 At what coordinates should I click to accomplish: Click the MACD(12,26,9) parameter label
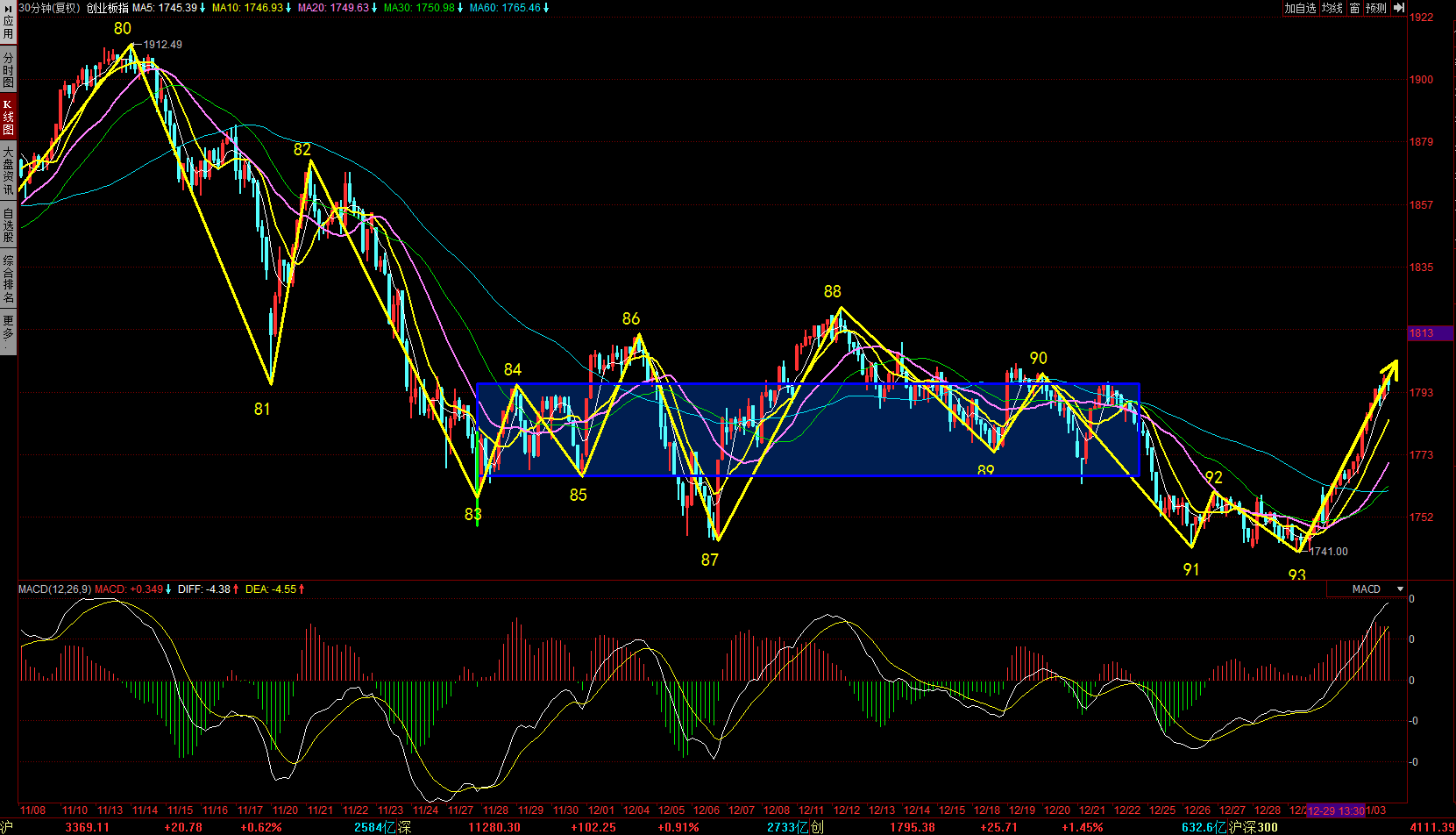point(54,589)
